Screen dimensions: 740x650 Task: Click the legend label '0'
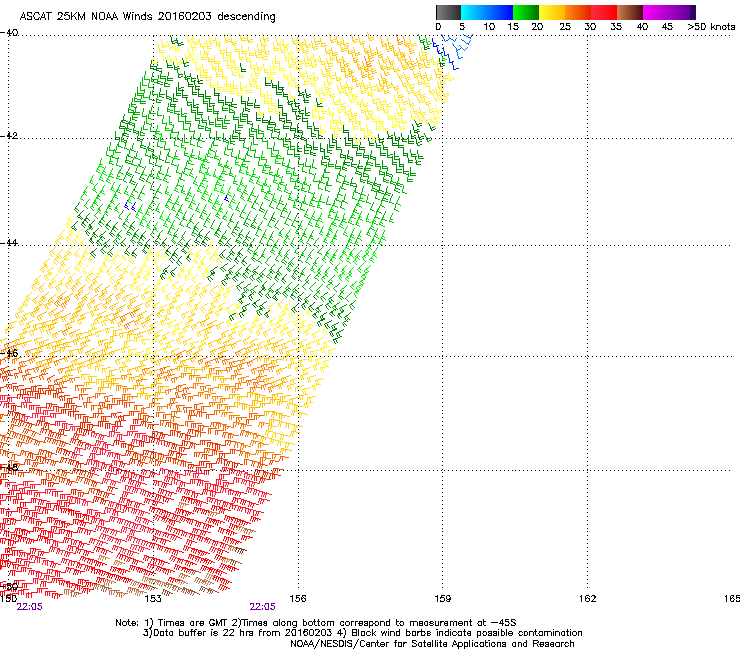pos(438,27)
